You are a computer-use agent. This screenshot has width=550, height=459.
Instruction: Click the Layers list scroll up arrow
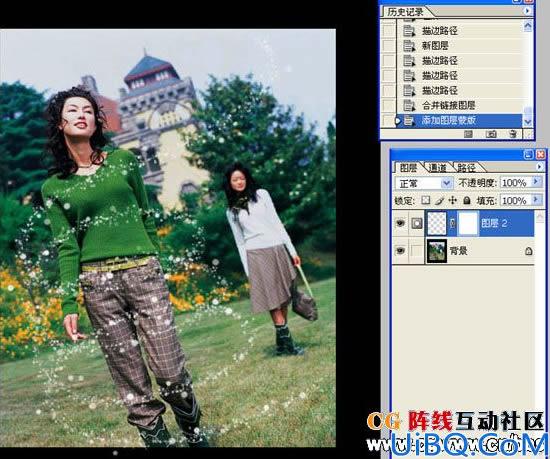[540, 217]
